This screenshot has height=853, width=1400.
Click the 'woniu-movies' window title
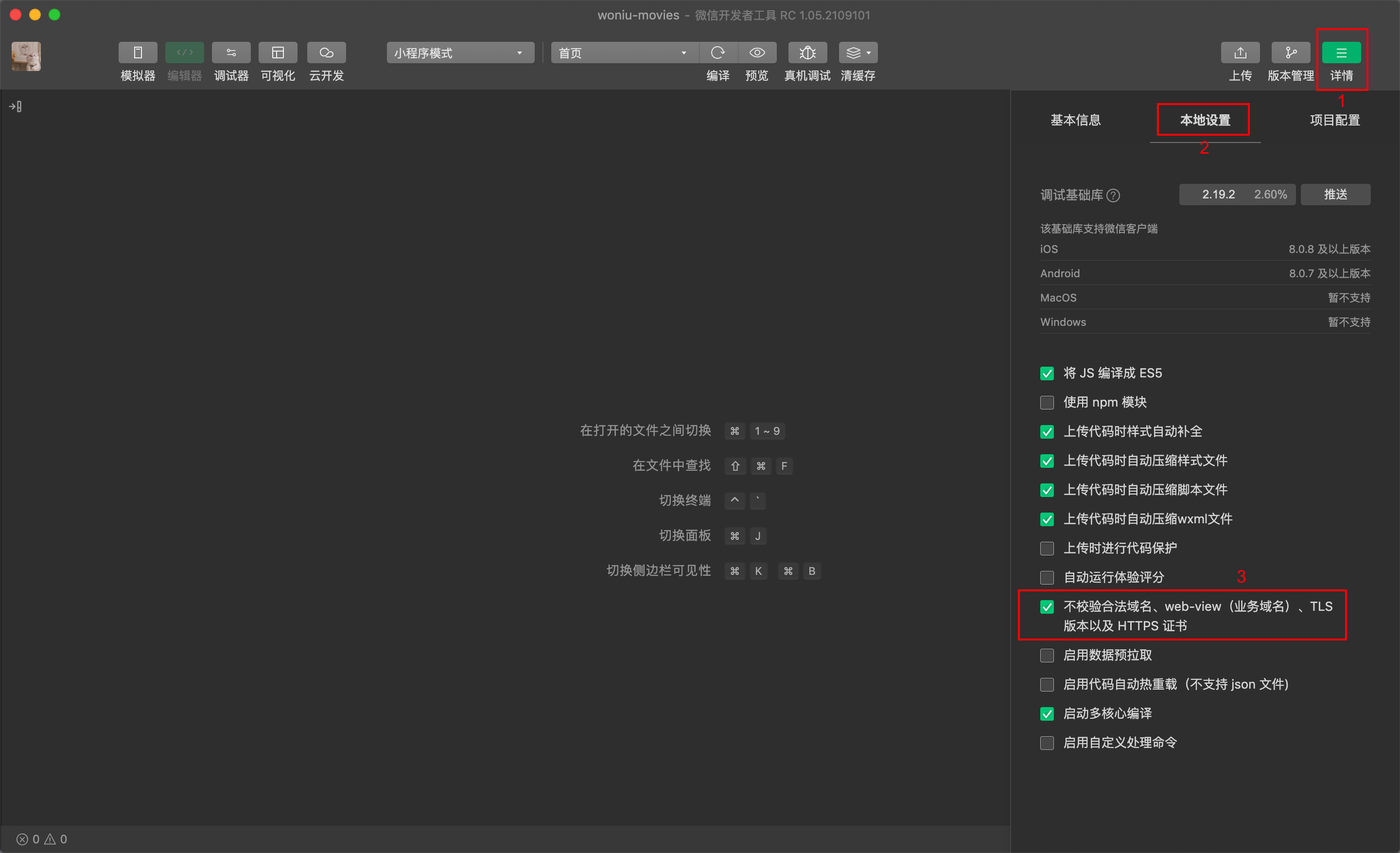click(x=638, y=16)
